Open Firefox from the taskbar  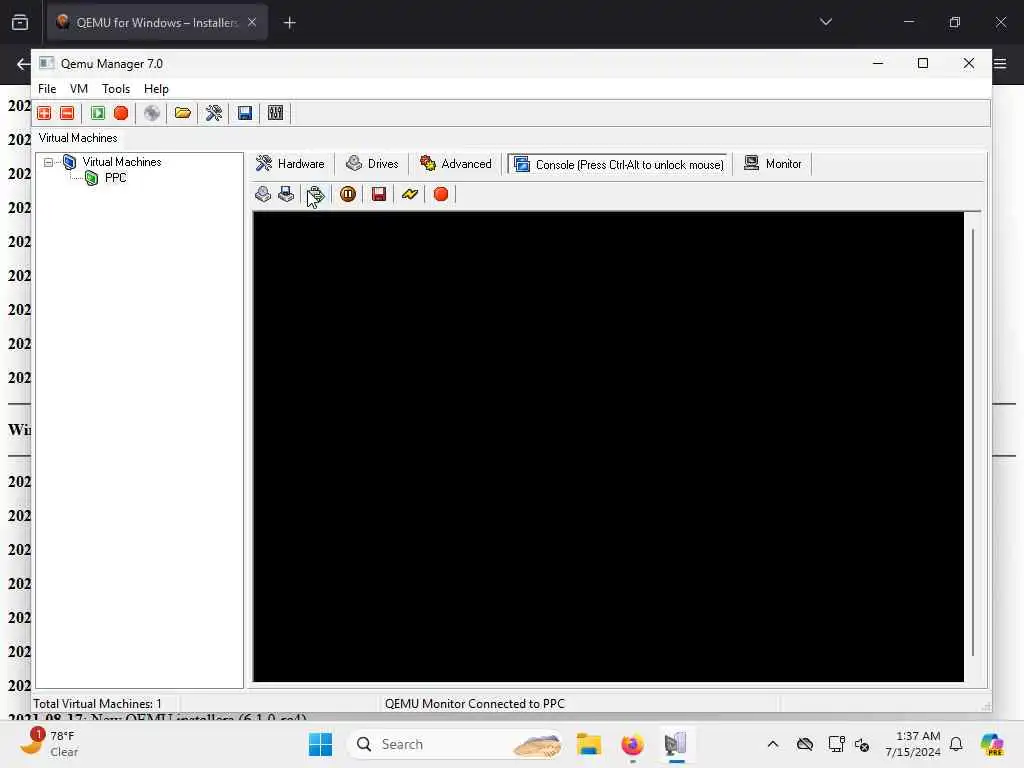coord(632,744)
